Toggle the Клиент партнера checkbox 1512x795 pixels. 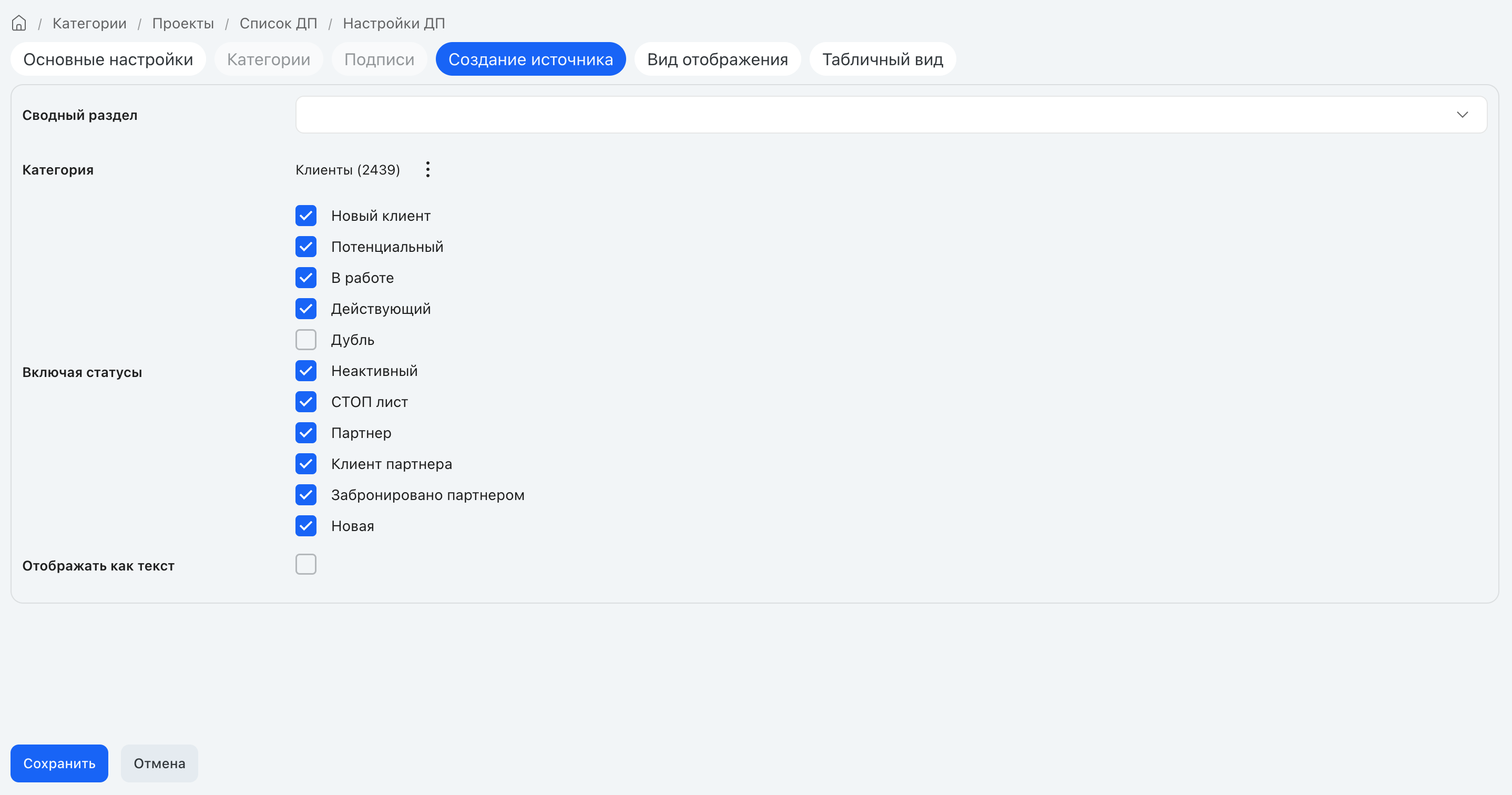[x=306, y=464]
